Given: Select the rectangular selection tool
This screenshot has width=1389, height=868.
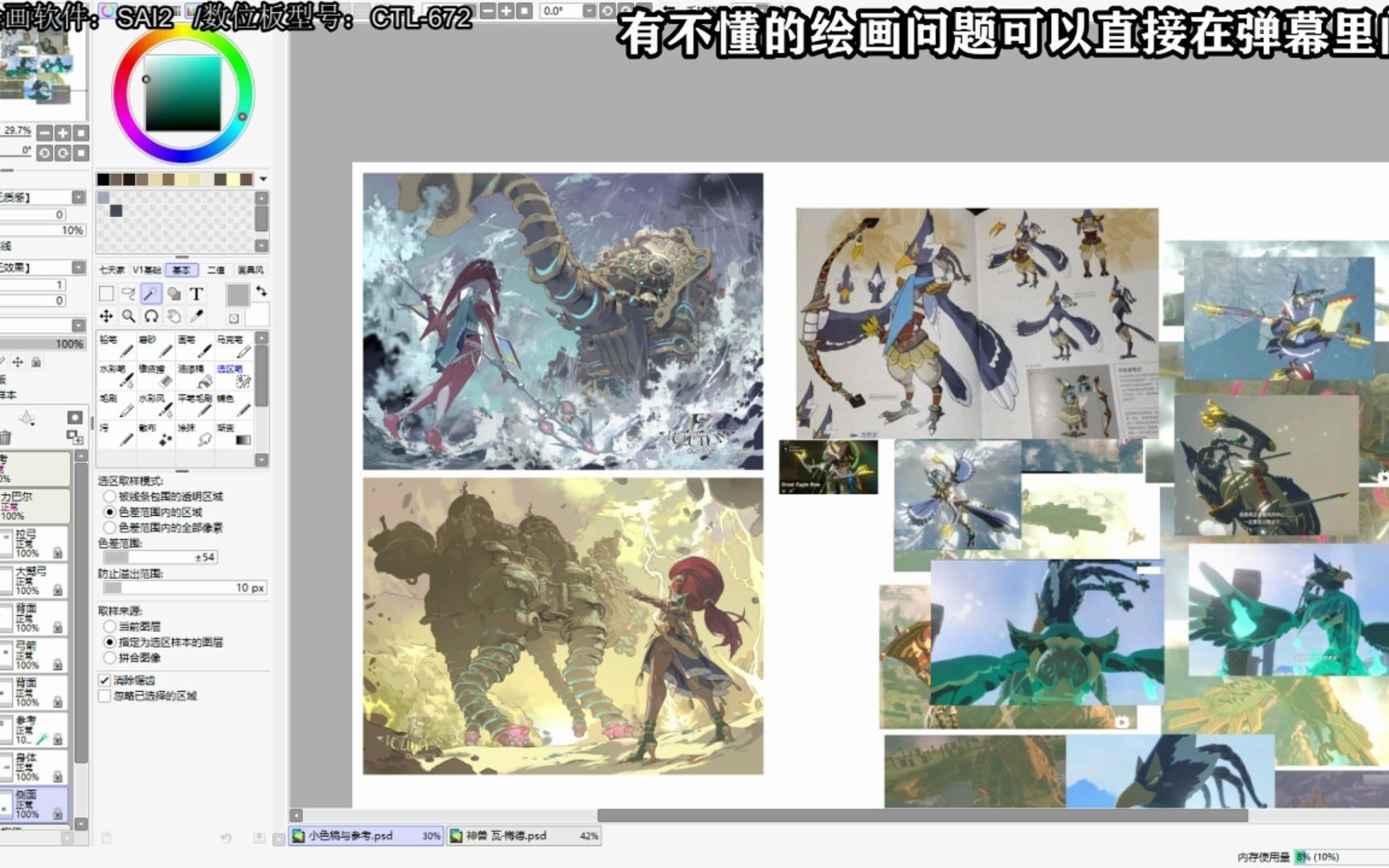Looking at the screenshot, I should click(106, 293).
